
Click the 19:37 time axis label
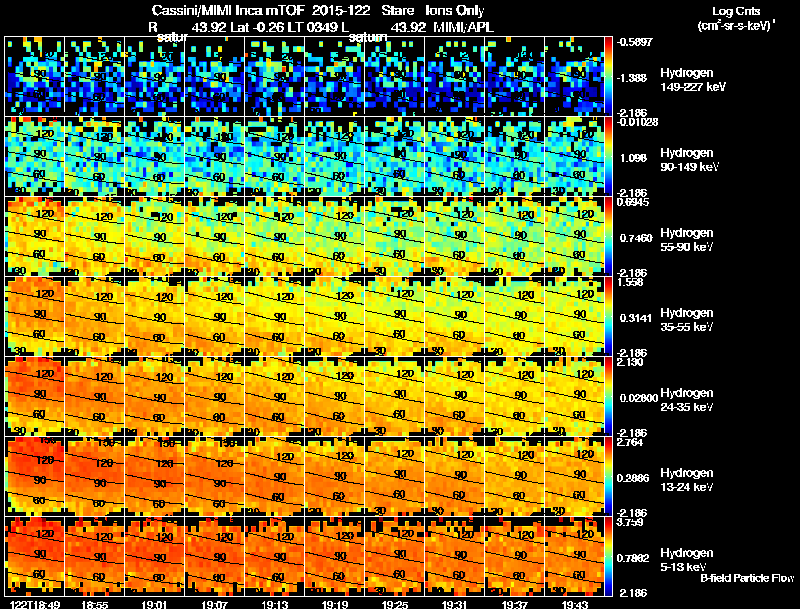[514, 604]
